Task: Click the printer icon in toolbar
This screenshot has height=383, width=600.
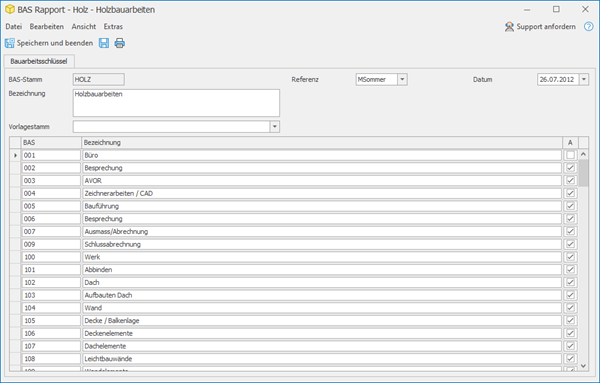Action: click(120, 43)
